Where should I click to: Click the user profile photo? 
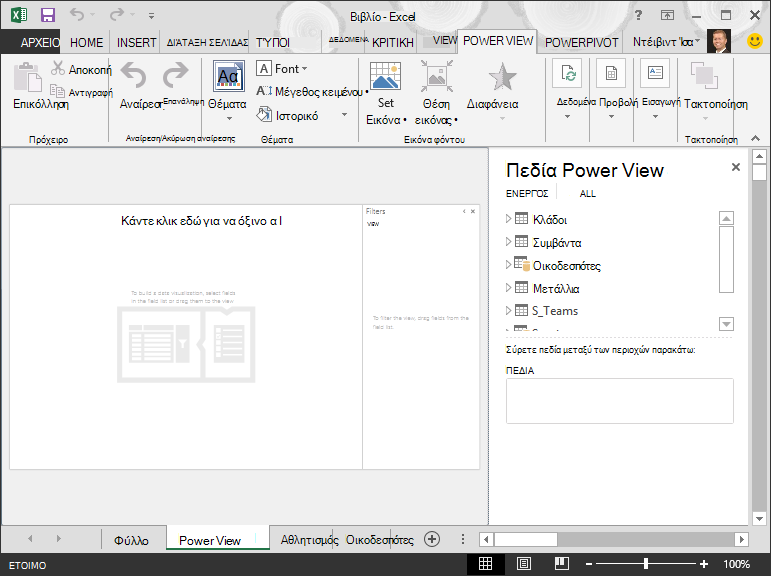(x=718, y=41)
